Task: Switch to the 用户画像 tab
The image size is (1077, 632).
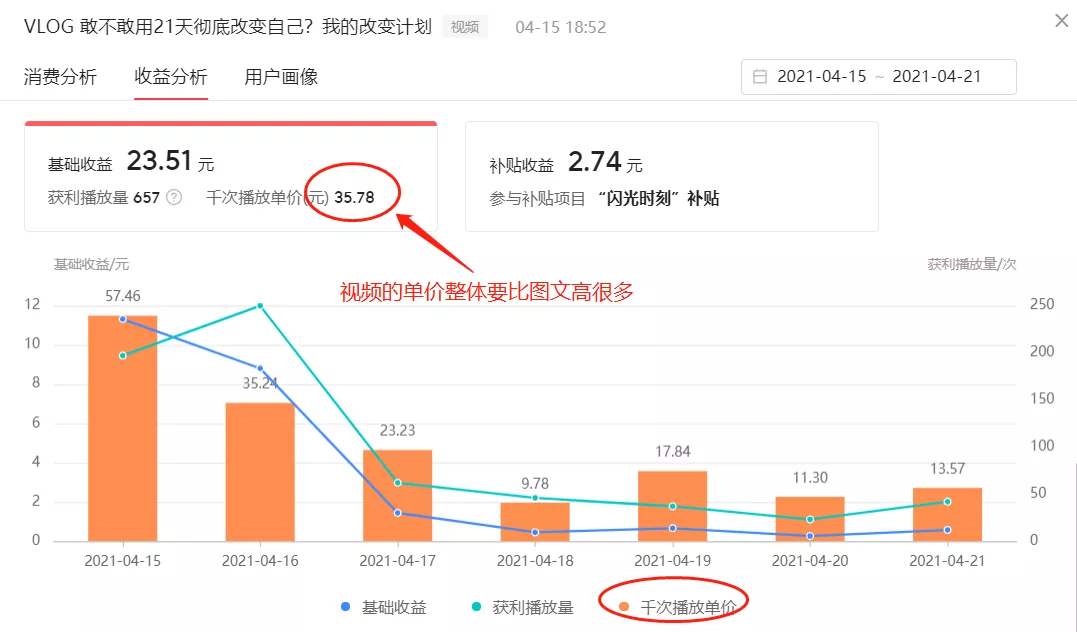Action: tap(278, 76)
